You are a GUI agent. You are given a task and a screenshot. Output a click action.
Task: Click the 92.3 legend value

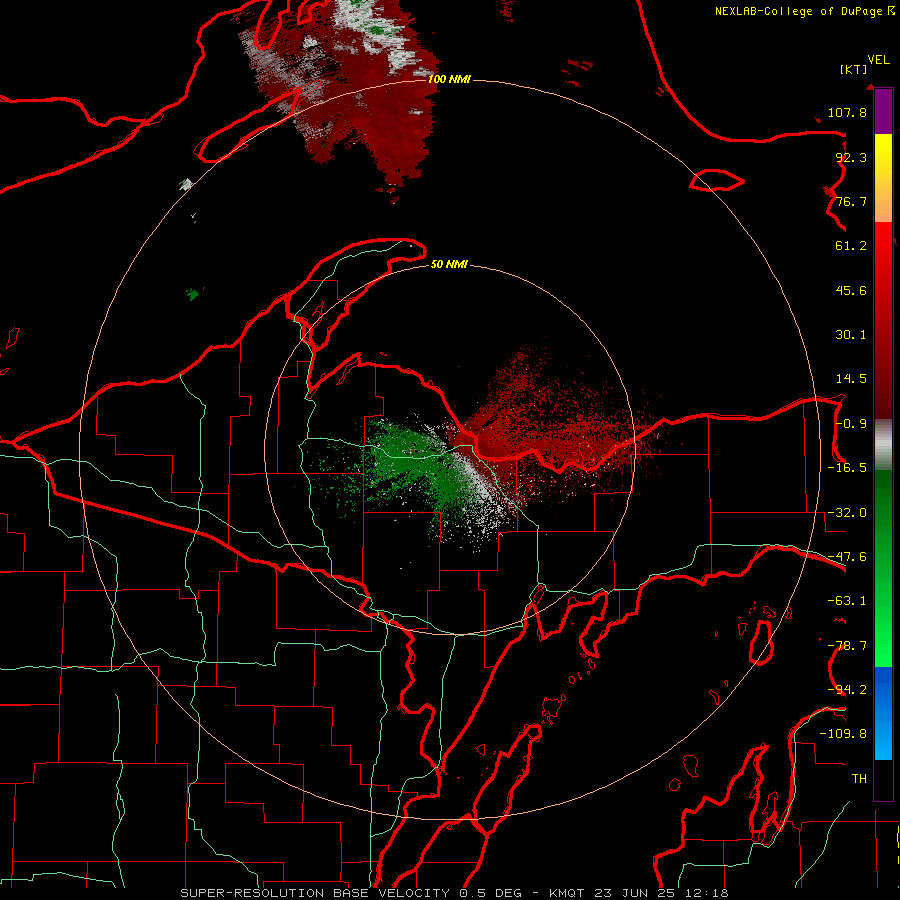(x=851, y=157)
